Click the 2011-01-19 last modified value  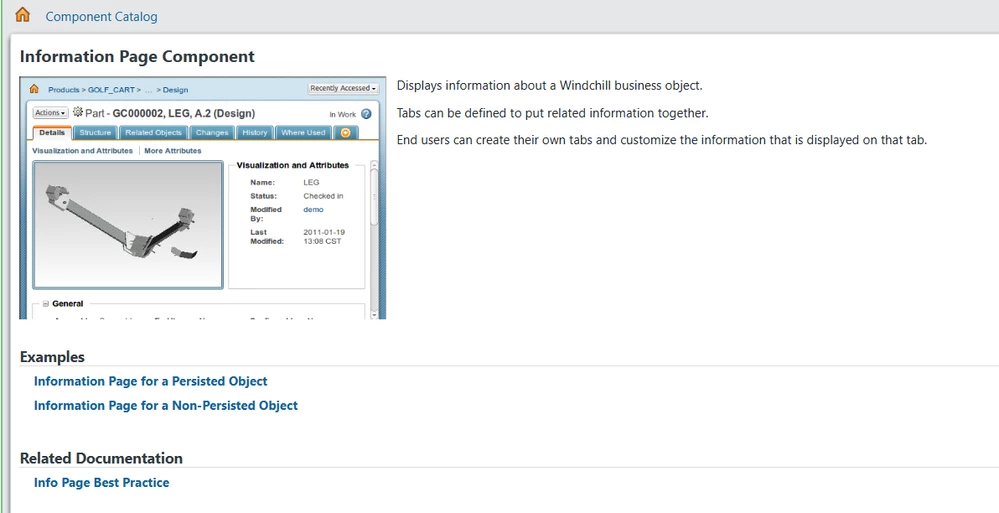tap(324, 237)
